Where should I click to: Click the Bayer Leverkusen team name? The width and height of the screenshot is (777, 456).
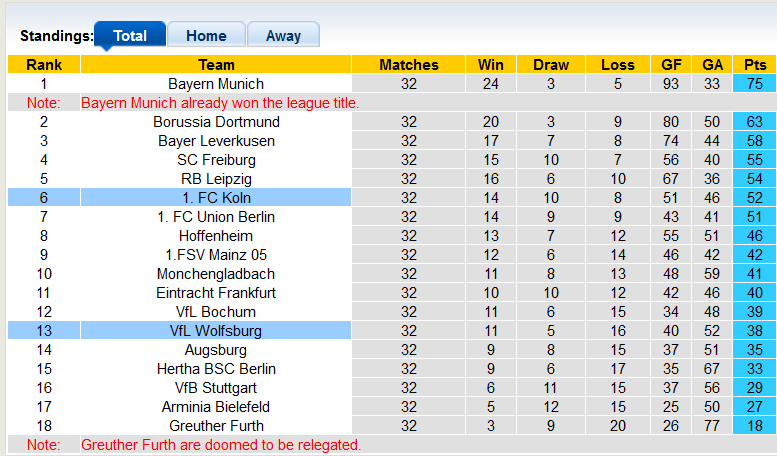(x=216, y=141)
